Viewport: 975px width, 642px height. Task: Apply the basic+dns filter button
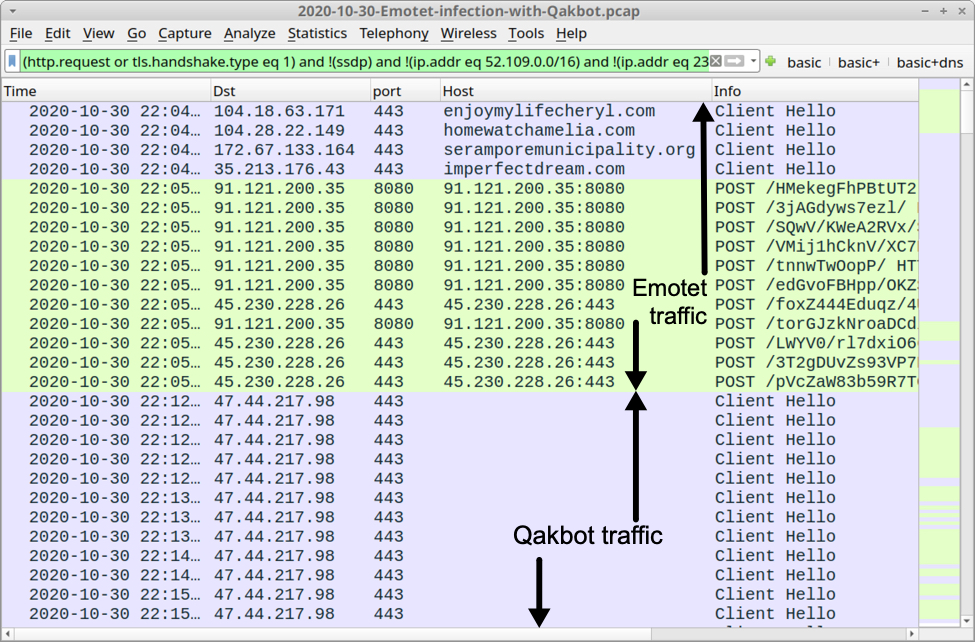point(930,62)
